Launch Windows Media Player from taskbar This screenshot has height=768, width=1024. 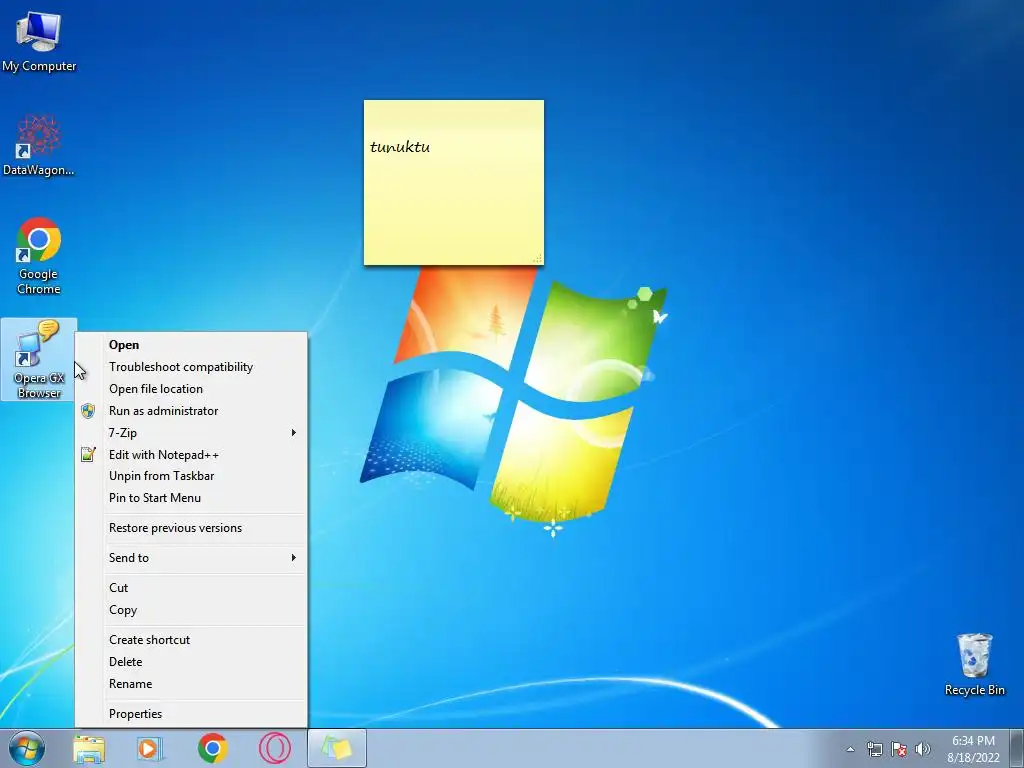(x=150, y=748)
